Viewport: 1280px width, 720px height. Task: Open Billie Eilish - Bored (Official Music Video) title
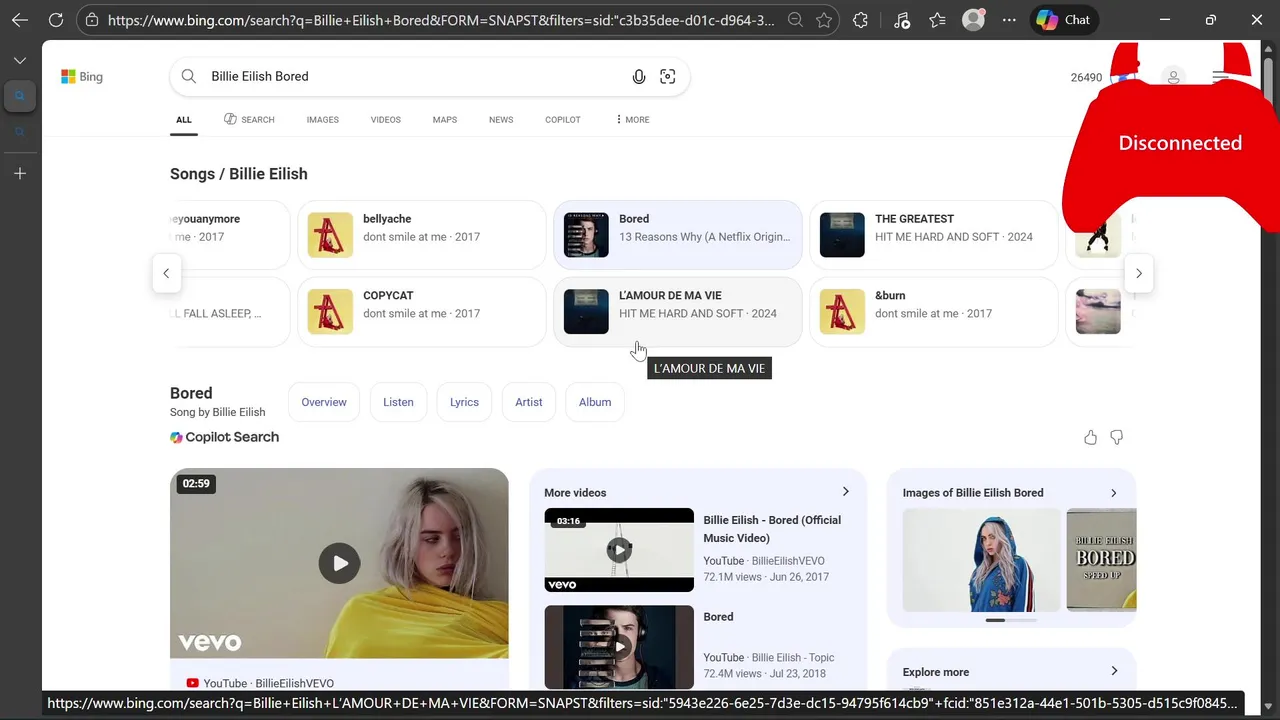(x=772, y=529)
